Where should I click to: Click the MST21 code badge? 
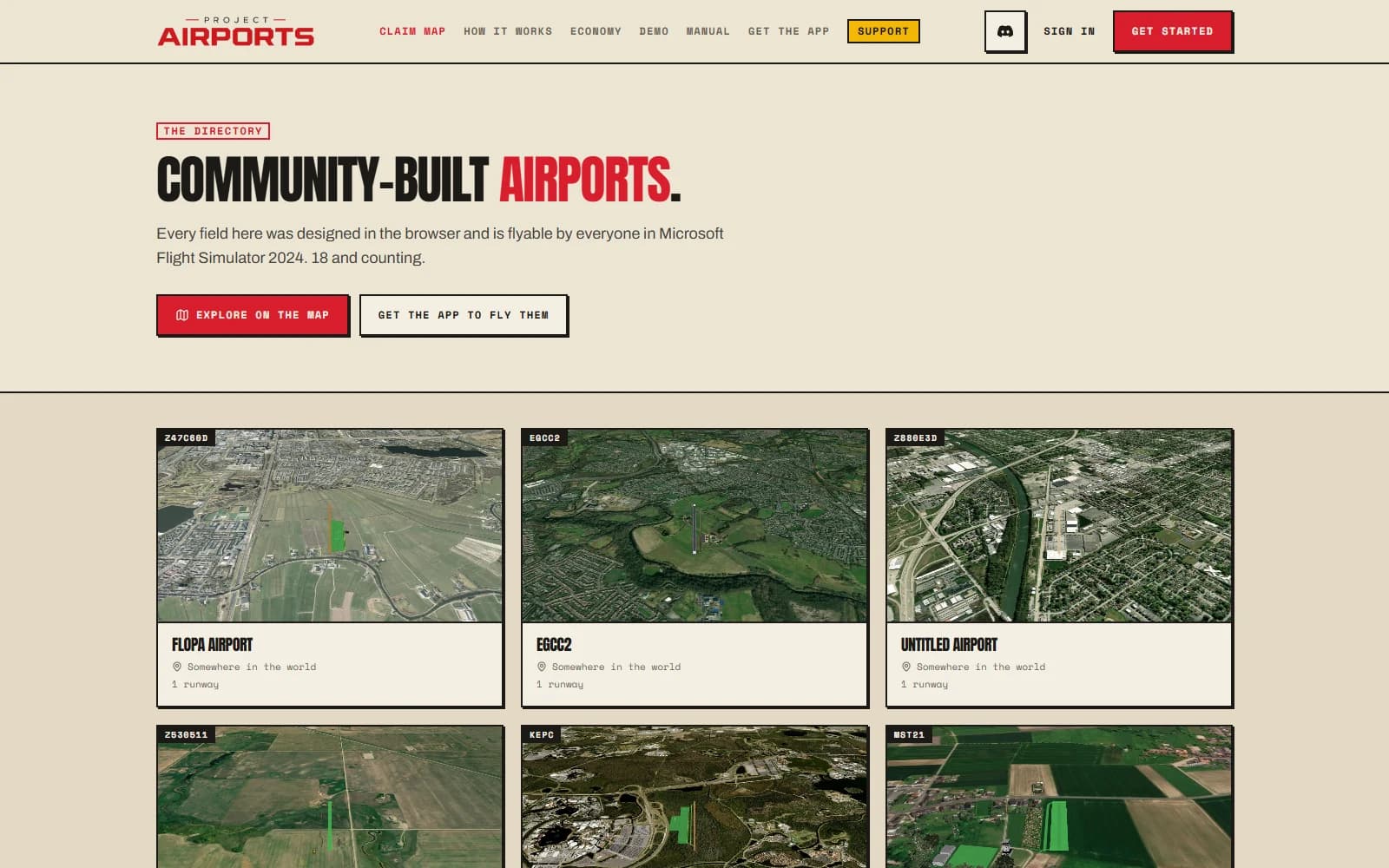coord(910,735)
